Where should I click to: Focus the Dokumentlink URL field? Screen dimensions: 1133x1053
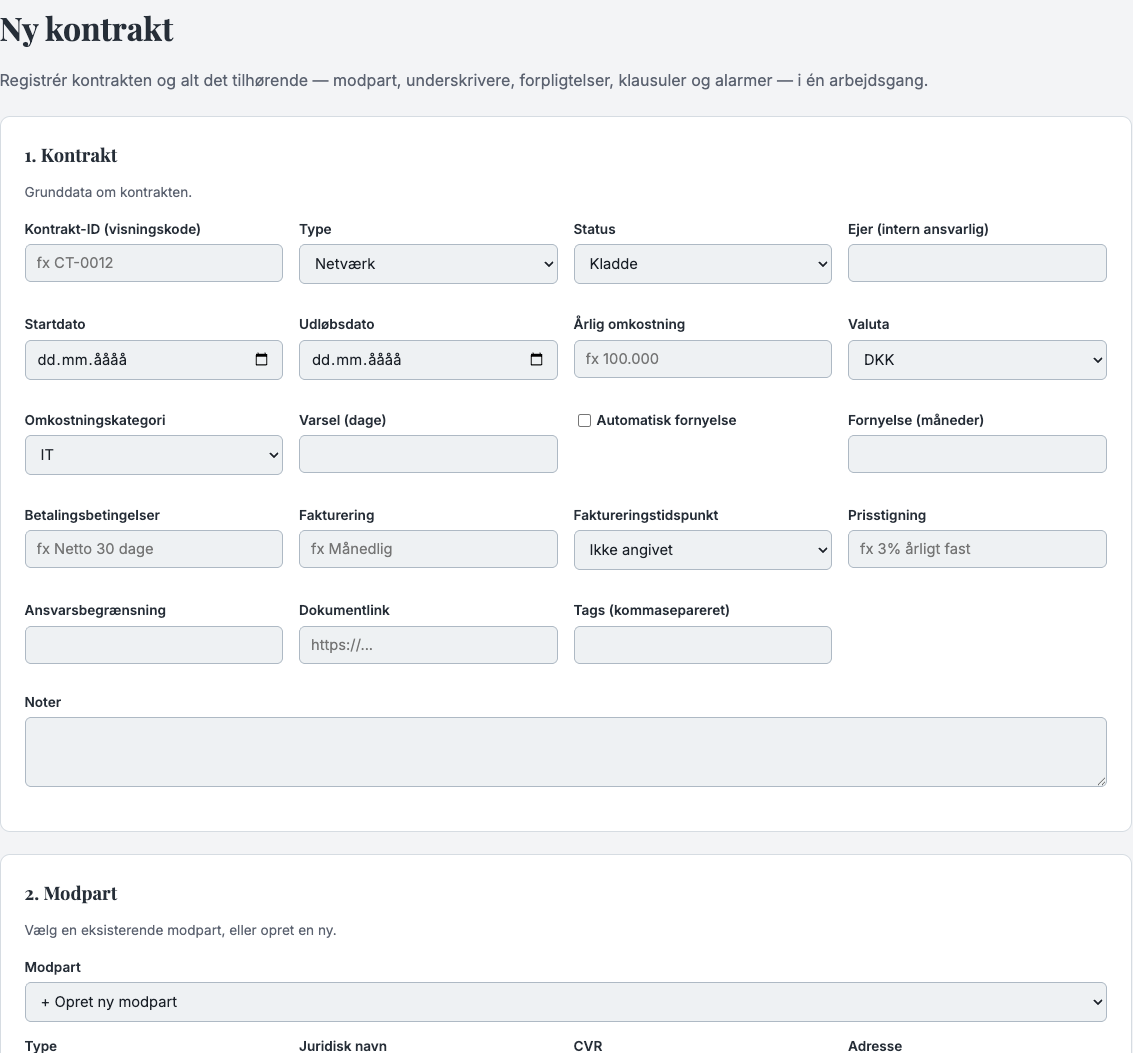click(x=428, y=645)
